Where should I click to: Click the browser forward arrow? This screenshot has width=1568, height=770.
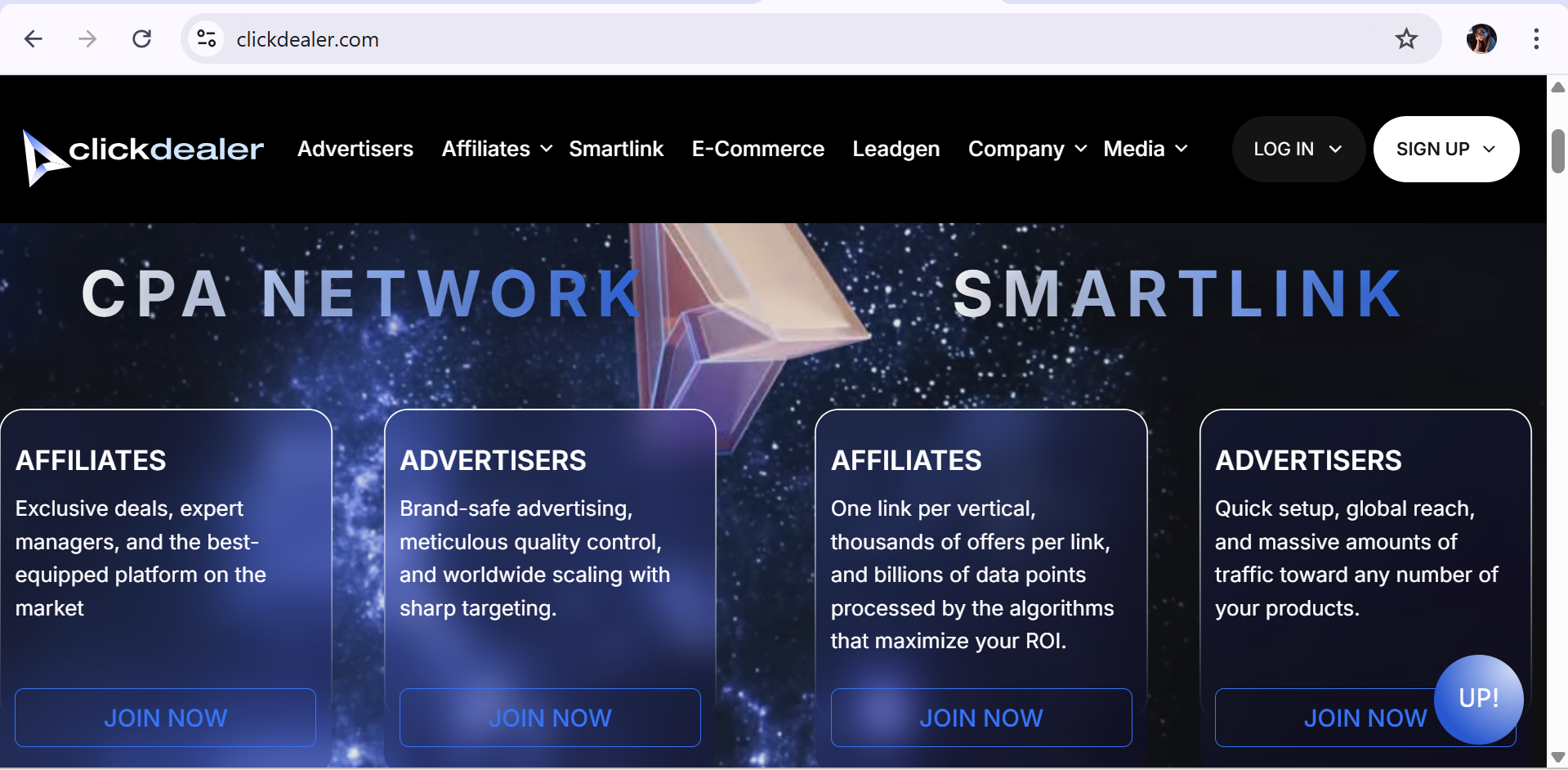pyautogui.click(x=87, y=38)
